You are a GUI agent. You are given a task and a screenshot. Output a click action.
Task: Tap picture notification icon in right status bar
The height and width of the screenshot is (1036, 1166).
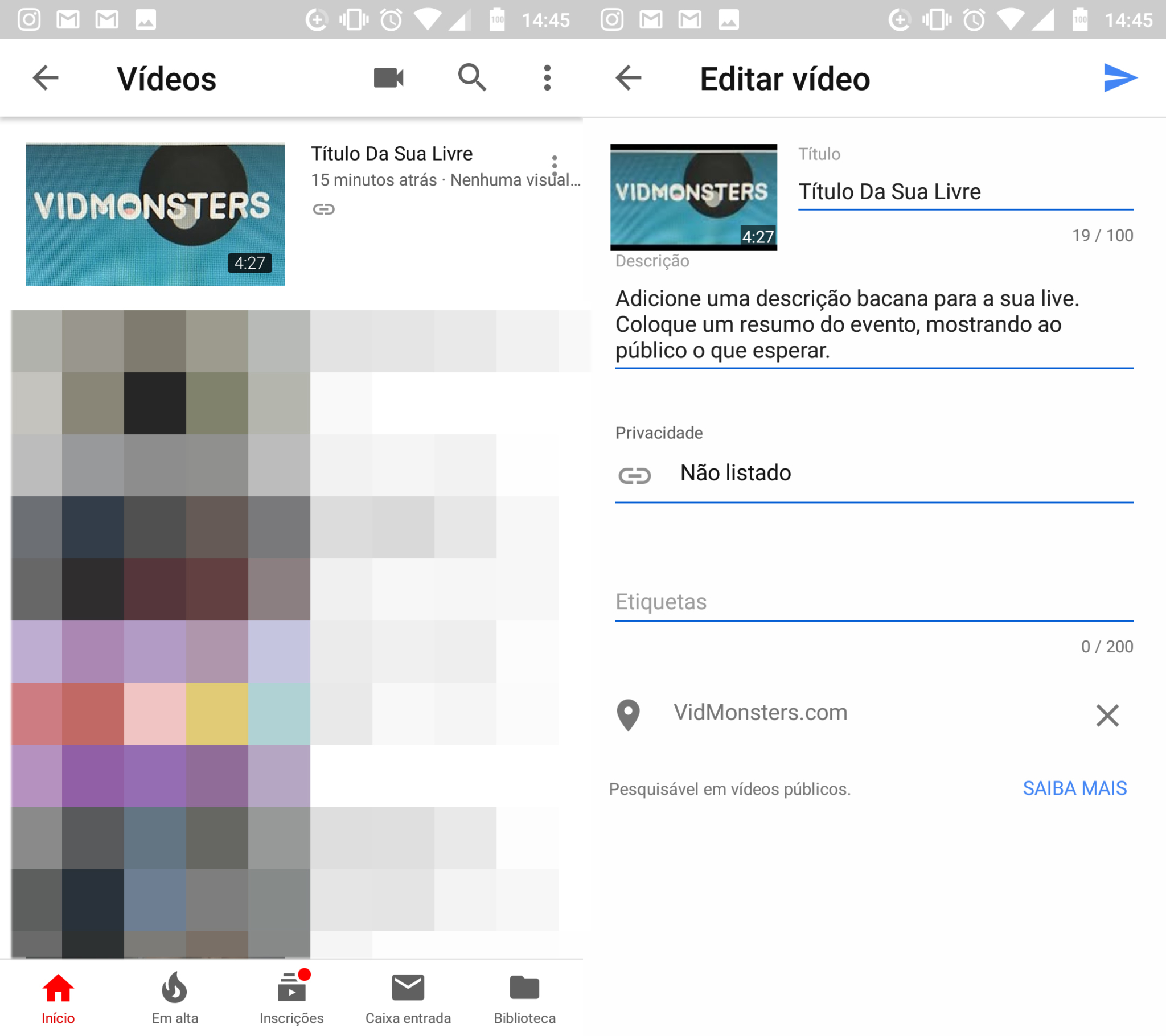pos(728,20)
